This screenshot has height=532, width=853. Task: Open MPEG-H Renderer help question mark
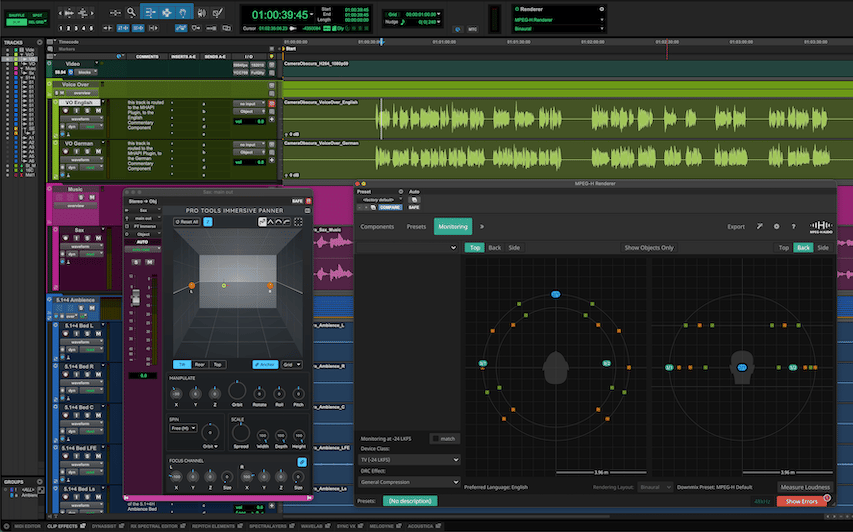click(793, 226)
